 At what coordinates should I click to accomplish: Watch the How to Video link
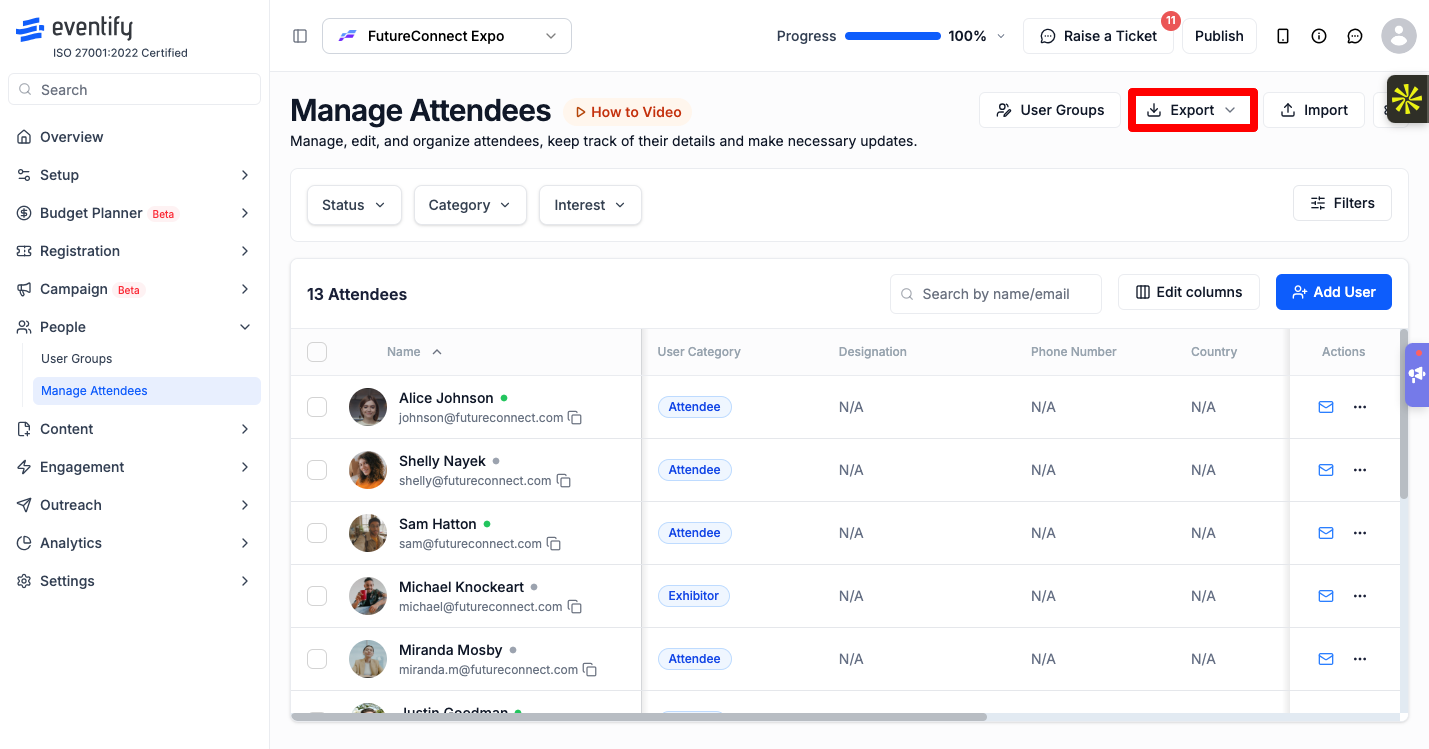coord(628,112)
